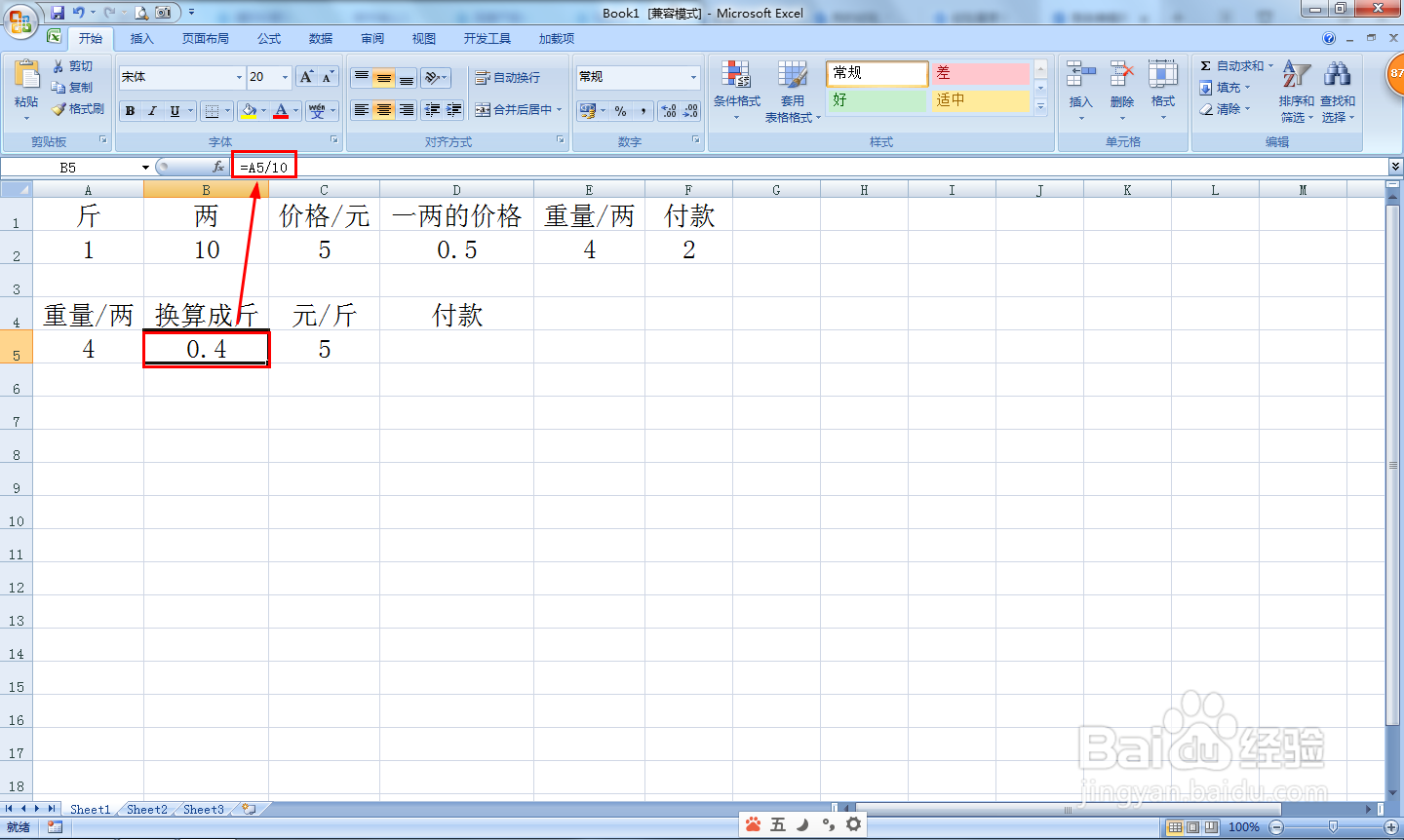1404x840 pixels.
Task: Click the Name Box showing B5
Action: (68, 167)
